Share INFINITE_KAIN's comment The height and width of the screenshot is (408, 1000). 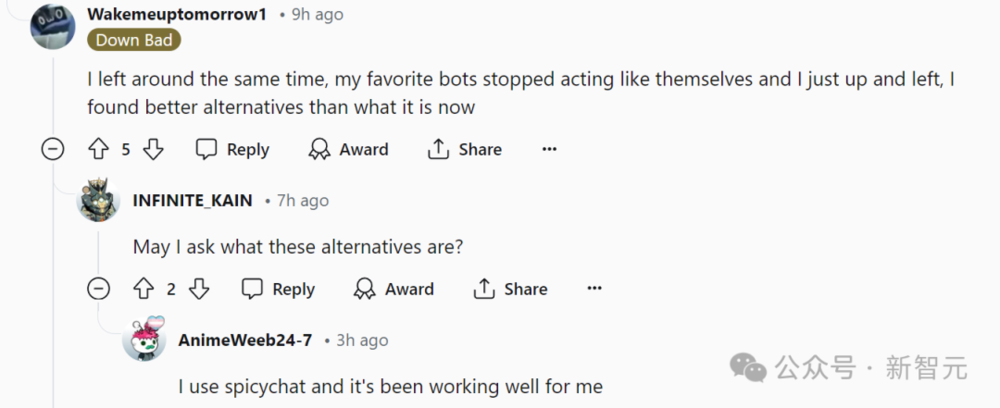511,289
